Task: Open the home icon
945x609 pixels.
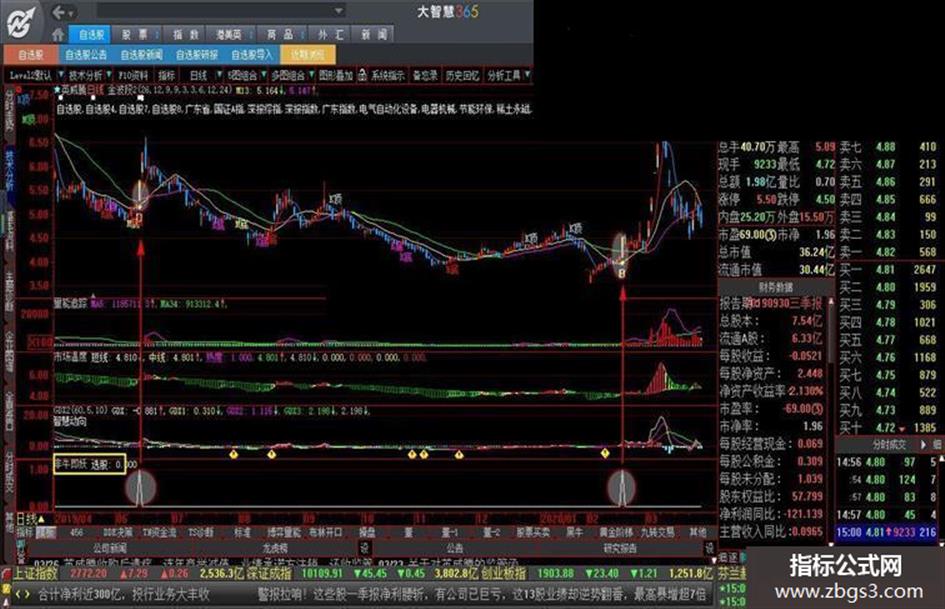Action: 58,34
